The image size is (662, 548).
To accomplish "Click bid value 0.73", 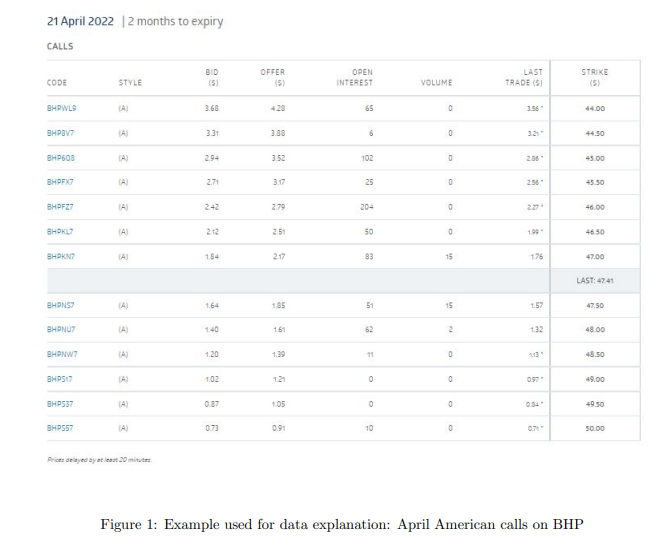I will pyautogui.click(x=212, y=429).
